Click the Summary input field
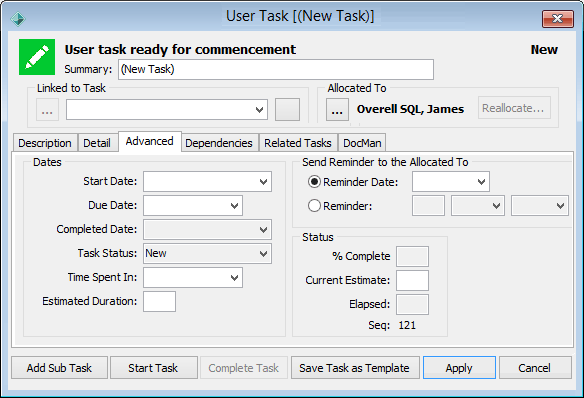Viewport: 584px width, 398px height. point(276,69)
